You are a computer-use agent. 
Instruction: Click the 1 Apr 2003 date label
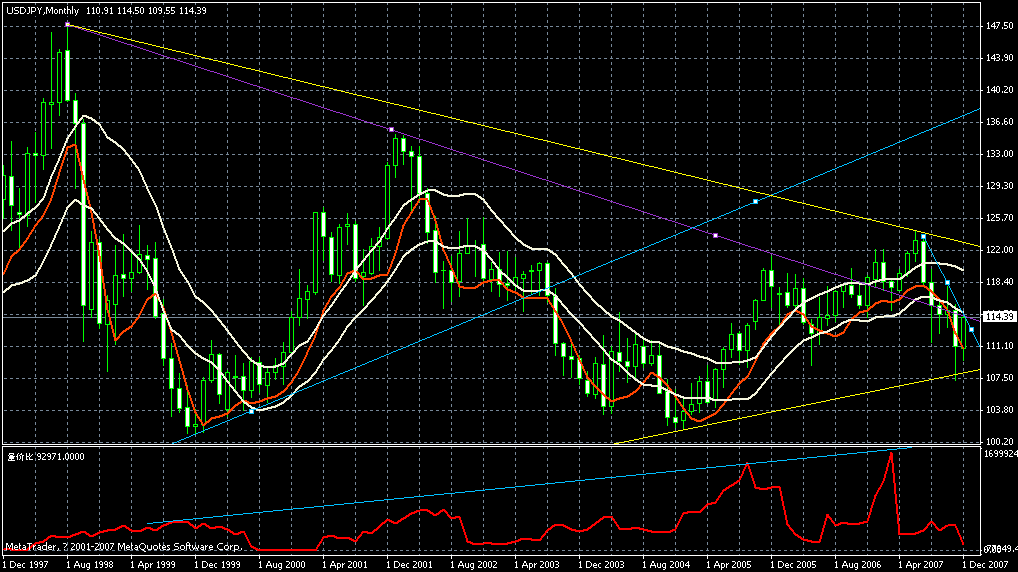point(538,565)
